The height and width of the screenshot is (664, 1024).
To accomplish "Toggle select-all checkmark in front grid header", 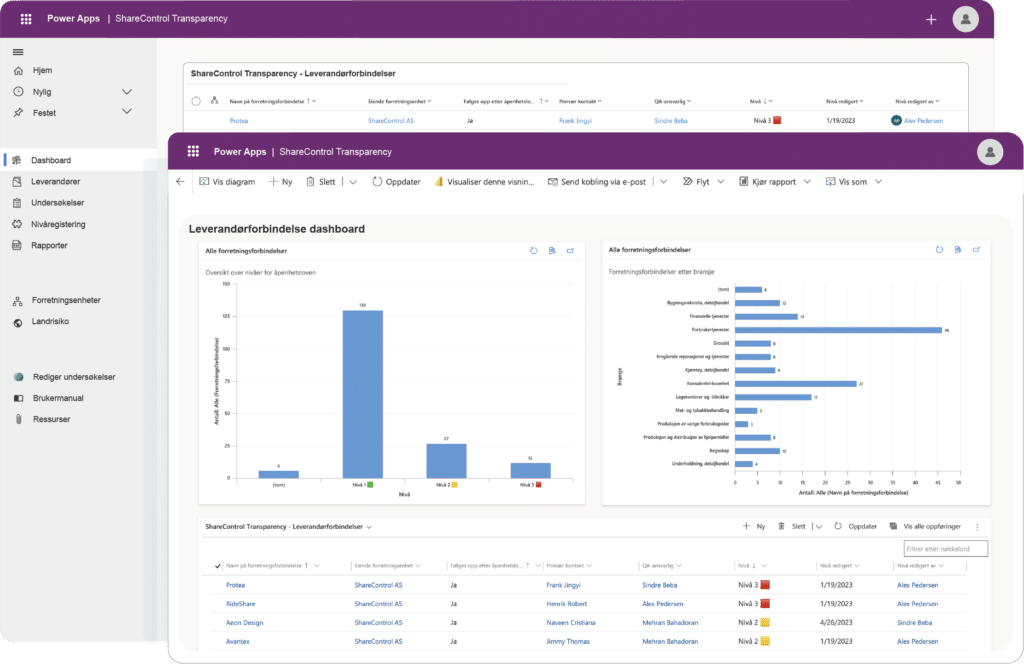I will 217,566.
